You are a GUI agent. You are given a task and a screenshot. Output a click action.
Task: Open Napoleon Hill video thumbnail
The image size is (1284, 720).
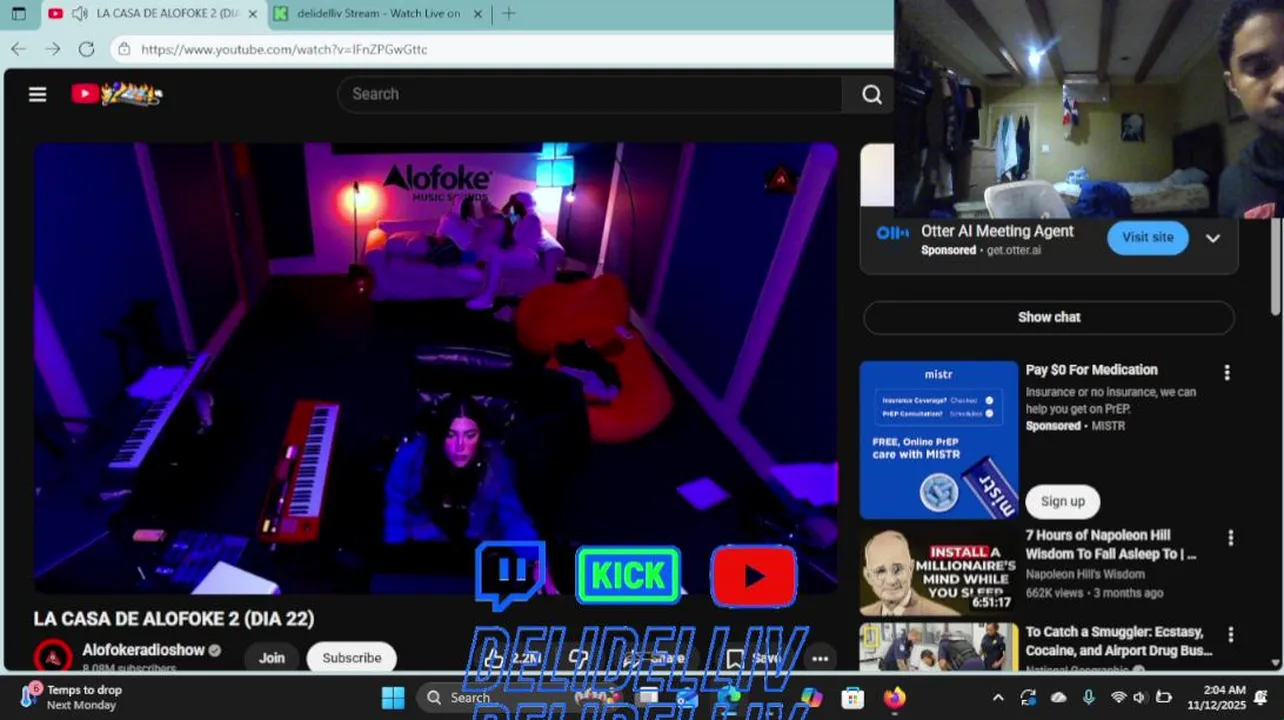click(938, 571)
